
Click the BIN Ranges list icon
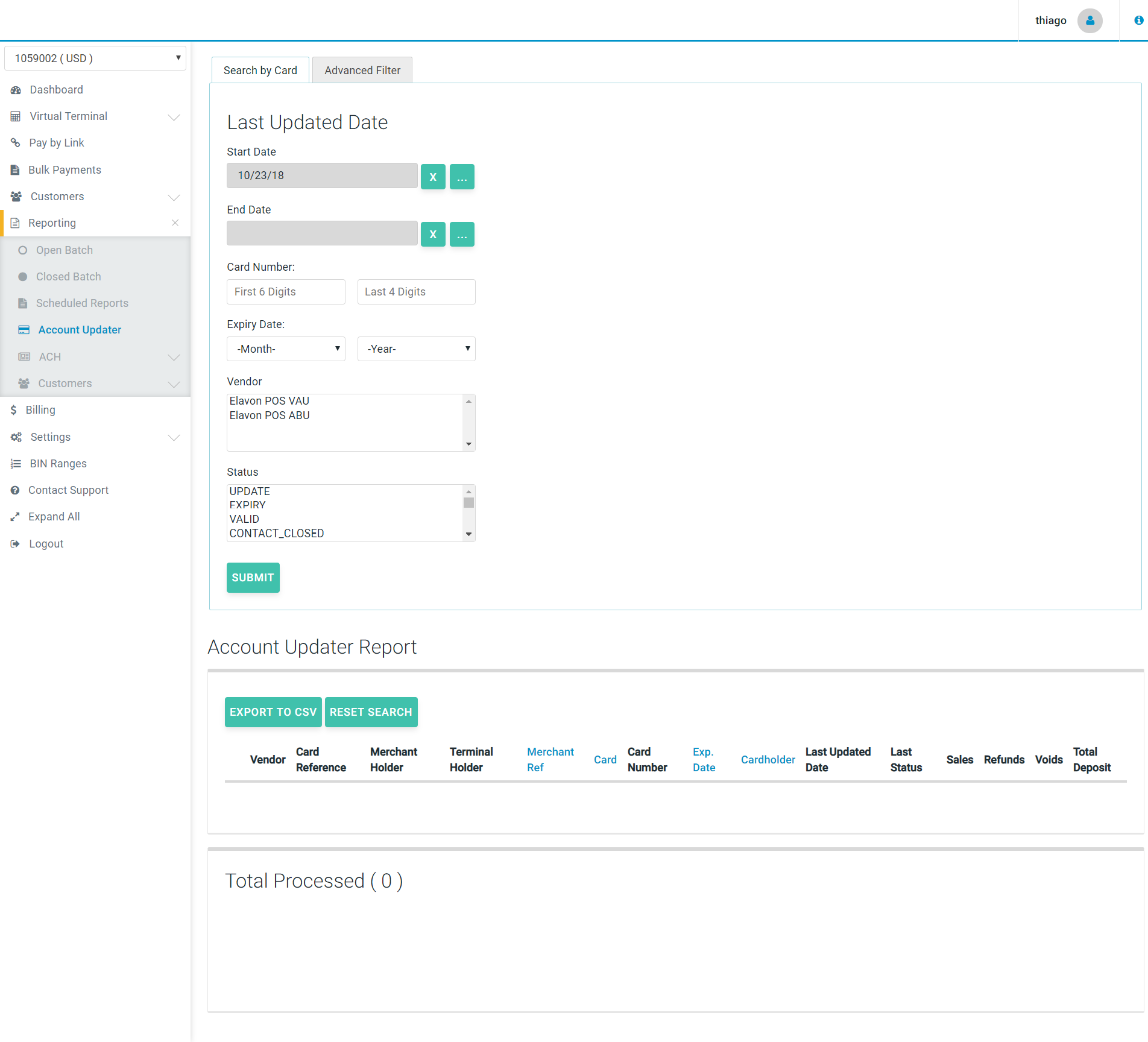point(16,464)
